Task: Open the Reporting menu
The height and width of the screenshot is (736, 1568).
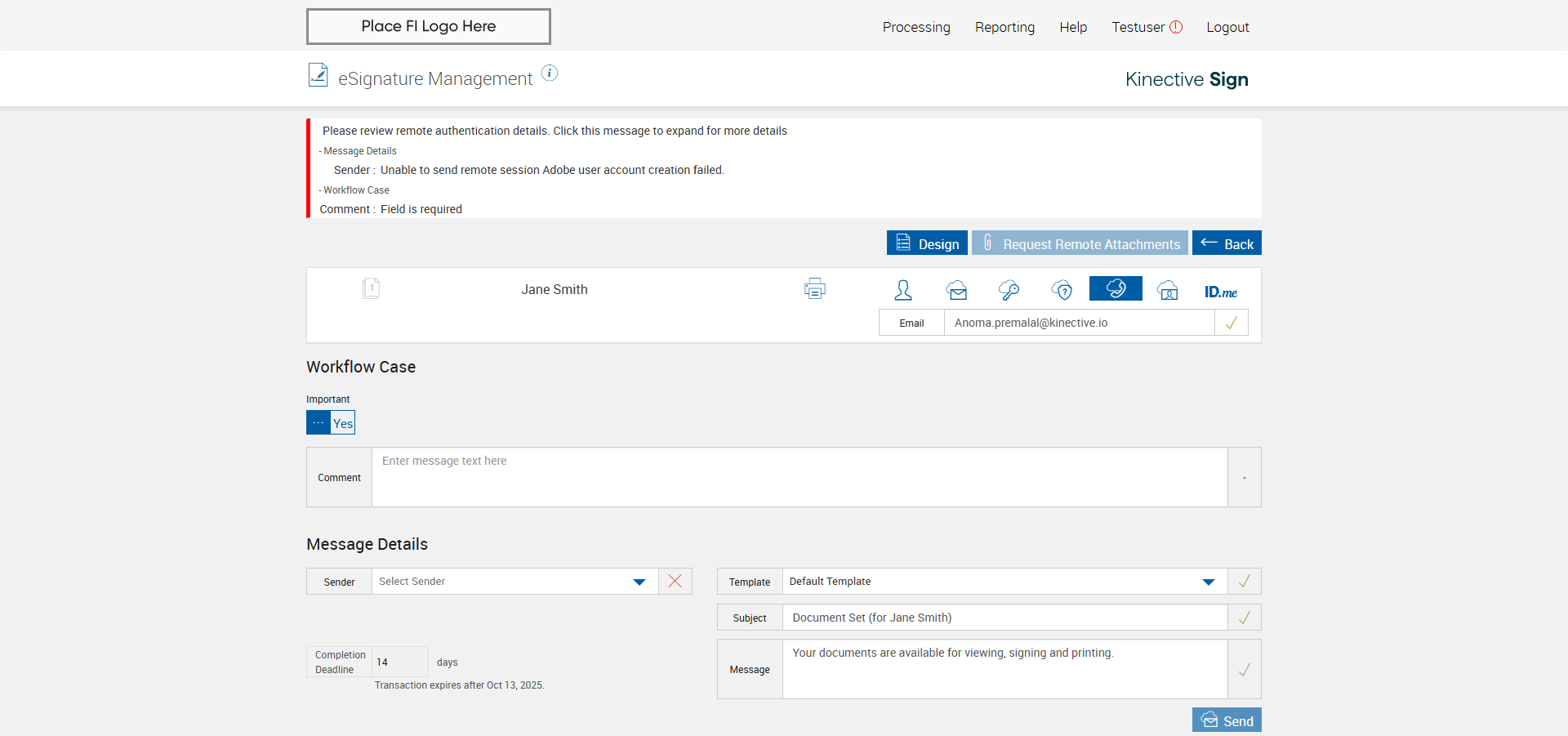Action: click(x=1004, y=27)
